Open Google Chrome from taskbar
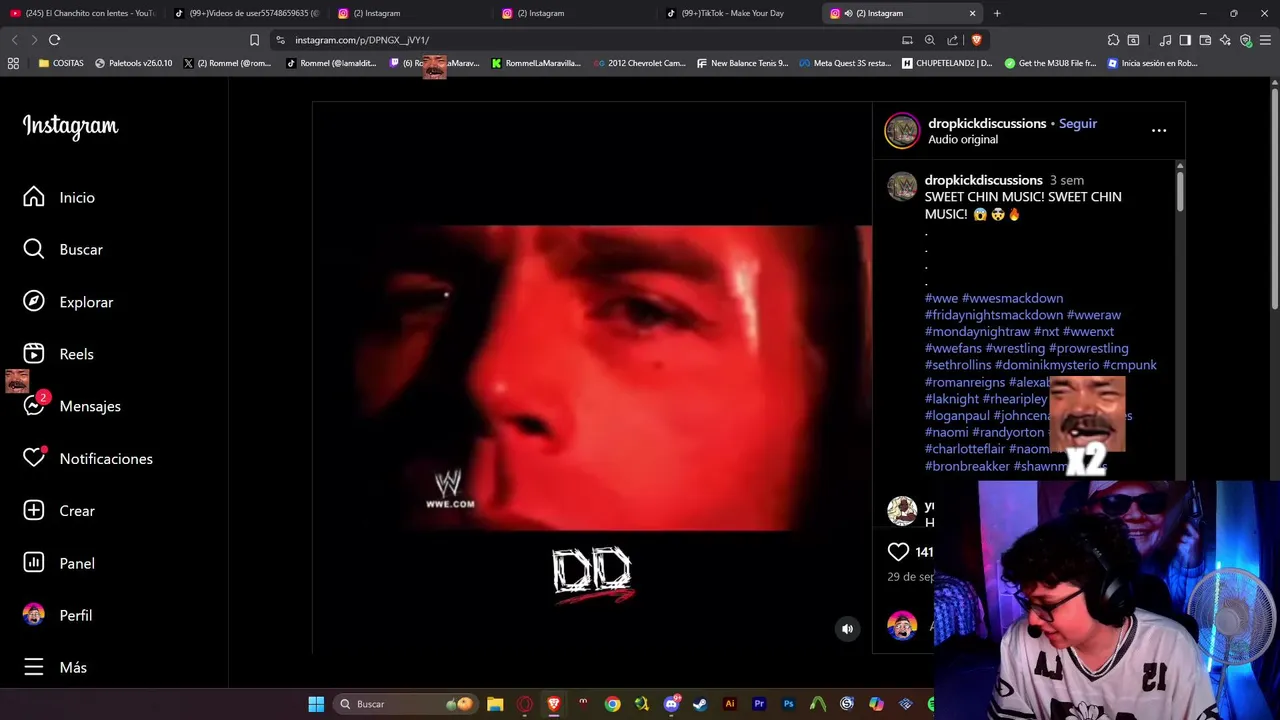 (612, 704)
